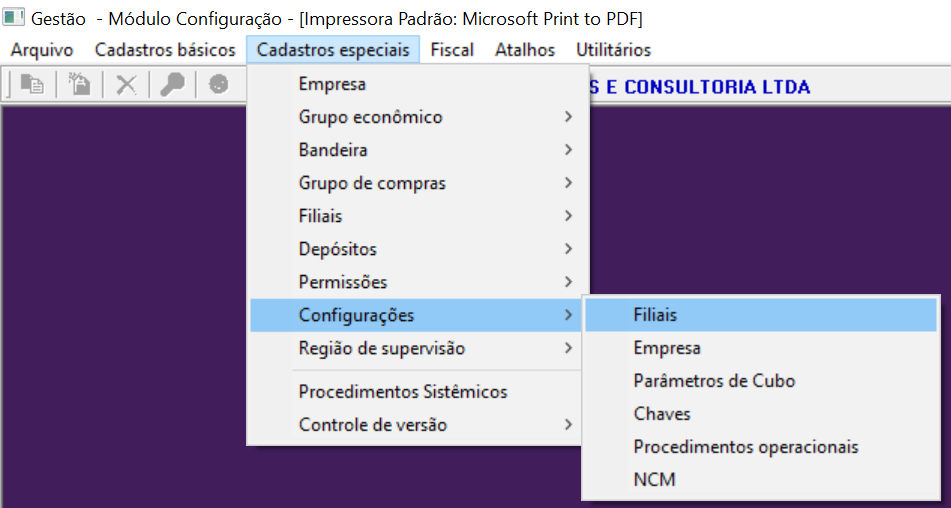This screenshot has width=951, height=508.
Task: Choose Parâmetros de Cubo option
Action: 714,381
